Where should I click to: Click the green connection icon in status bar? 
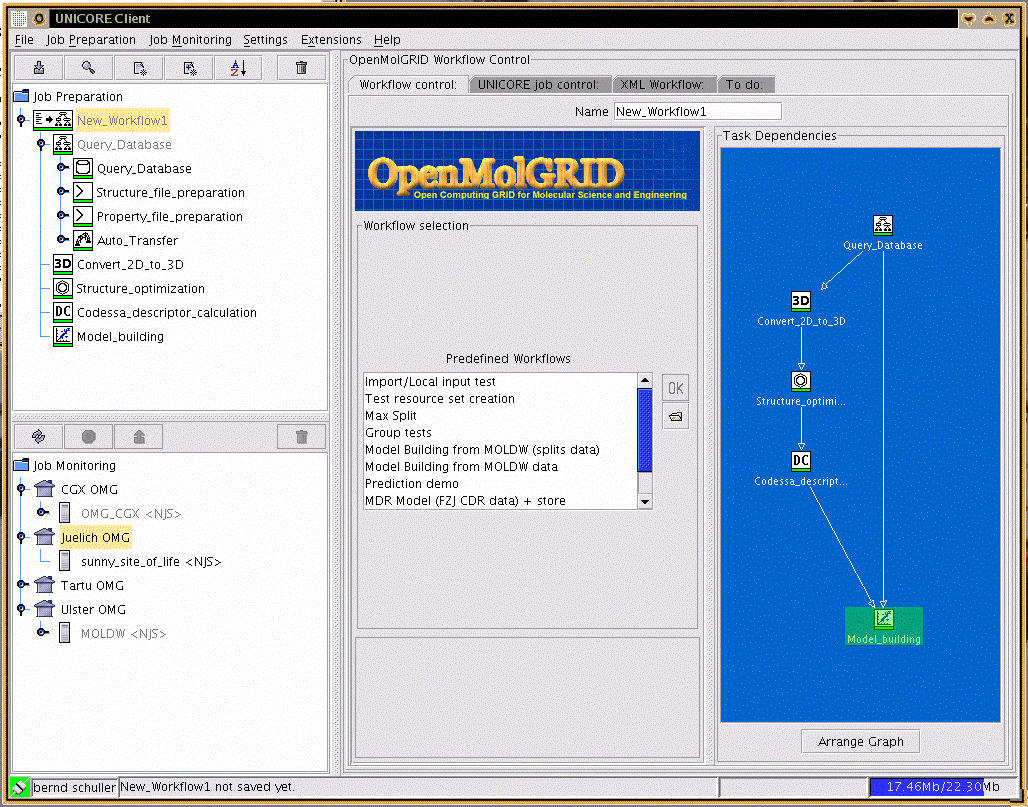pyautogui.click(x=20, y=787)
